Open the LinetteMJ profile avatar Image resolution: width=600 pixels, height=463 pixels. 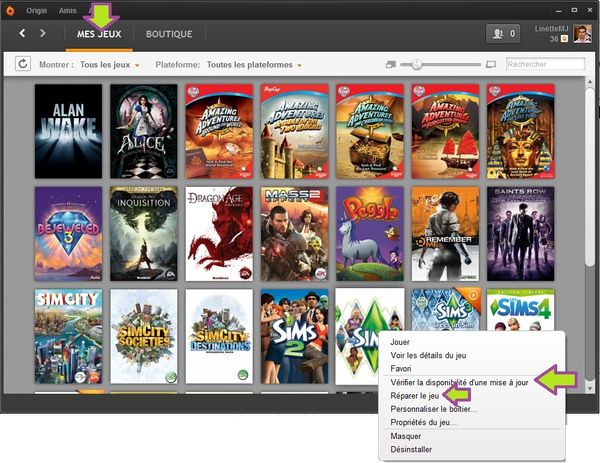coord(582,34)
